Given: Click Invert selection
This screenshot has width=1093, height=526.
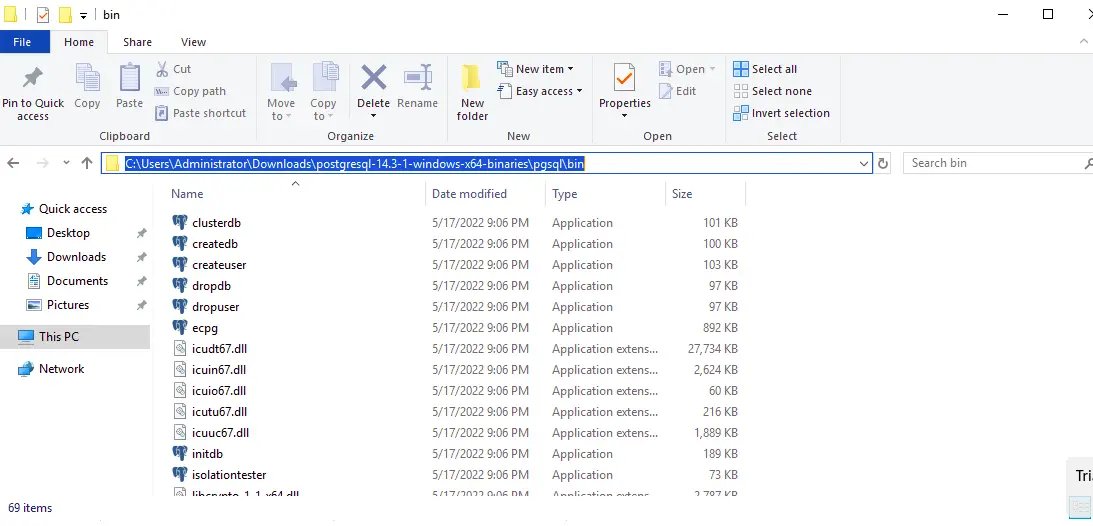Looking at the screenshot, I should [781, 113].
